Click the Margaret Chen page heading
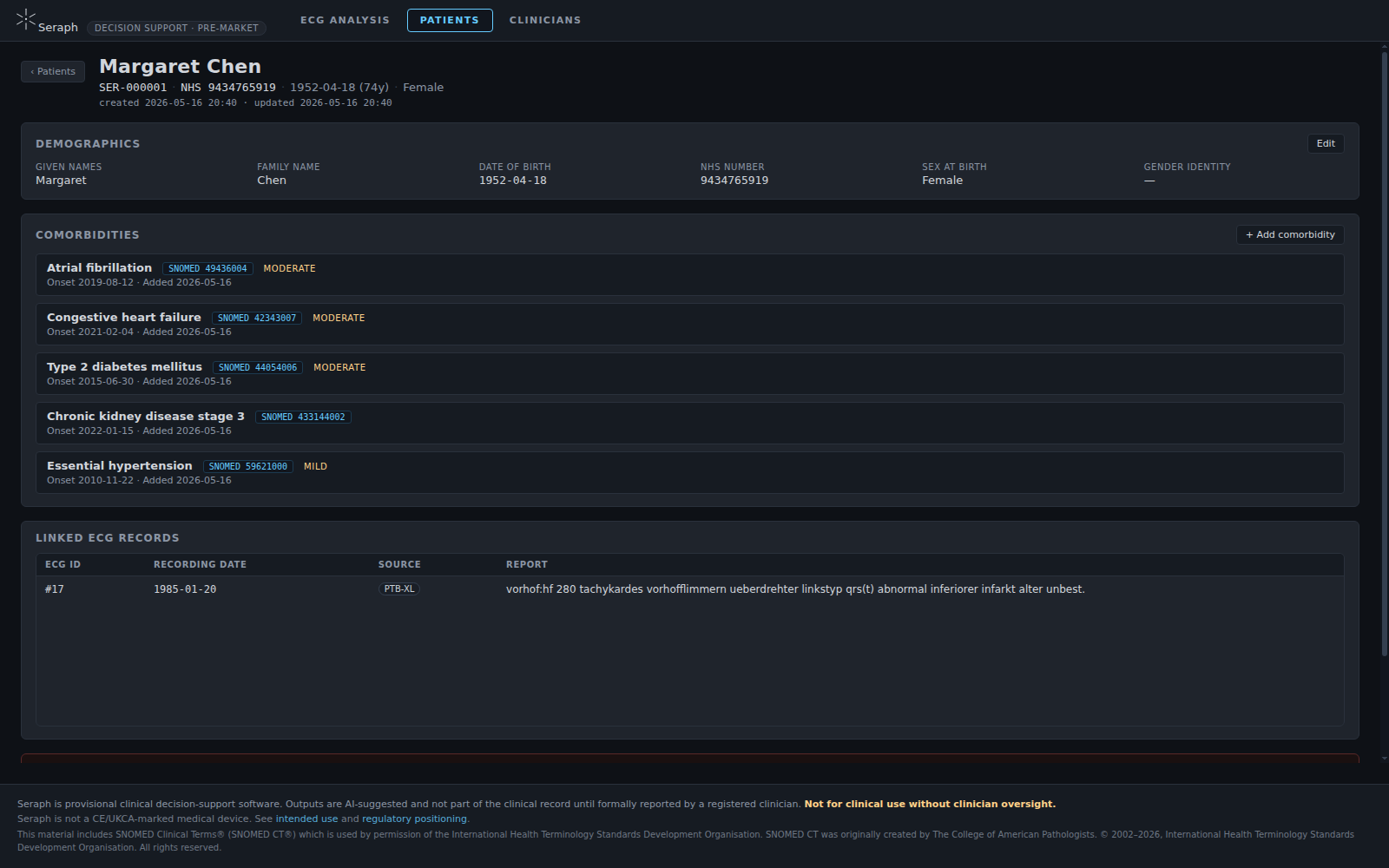Viewport: 1389px width, 868px height. pos(180,66)
